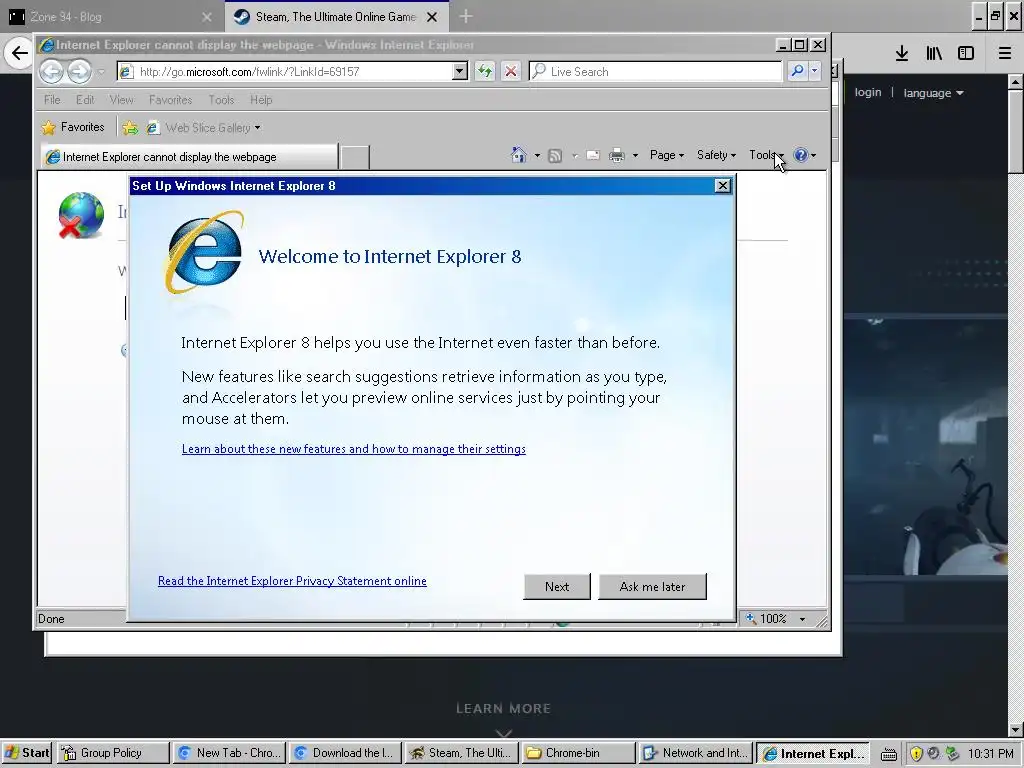Image resolution: width=1024 pixels, height=768 pixels.
Task: Click the Next button
Action: coord(557,586)
